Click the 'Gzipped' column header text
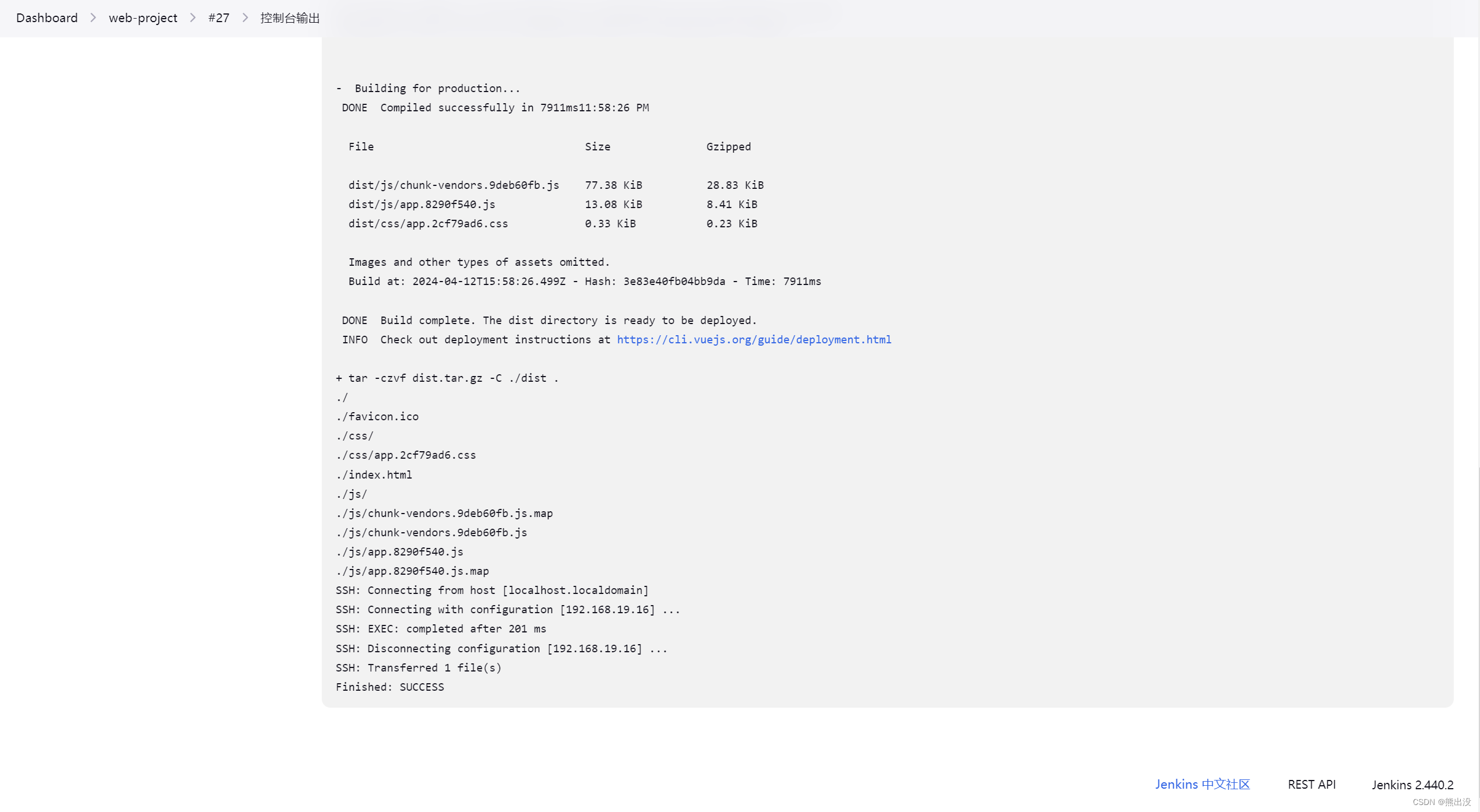The height and width of the screenshot is (812, 1480). [x=728, y=147]
